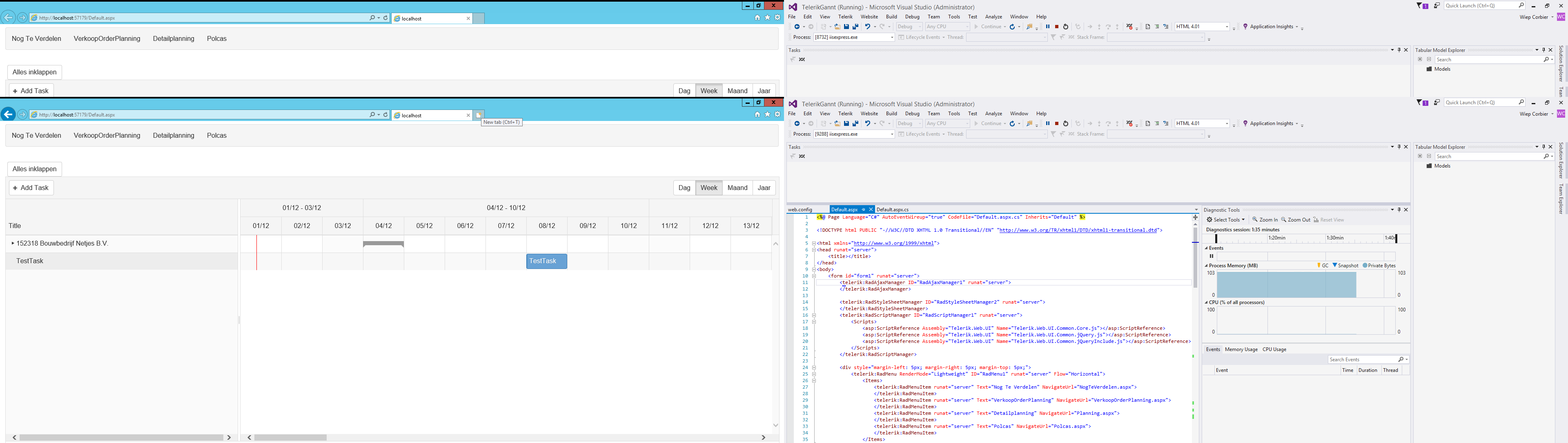
Task: Click Zoom Out in Diagnostic Tools
Action: [x=1295, y=220]
